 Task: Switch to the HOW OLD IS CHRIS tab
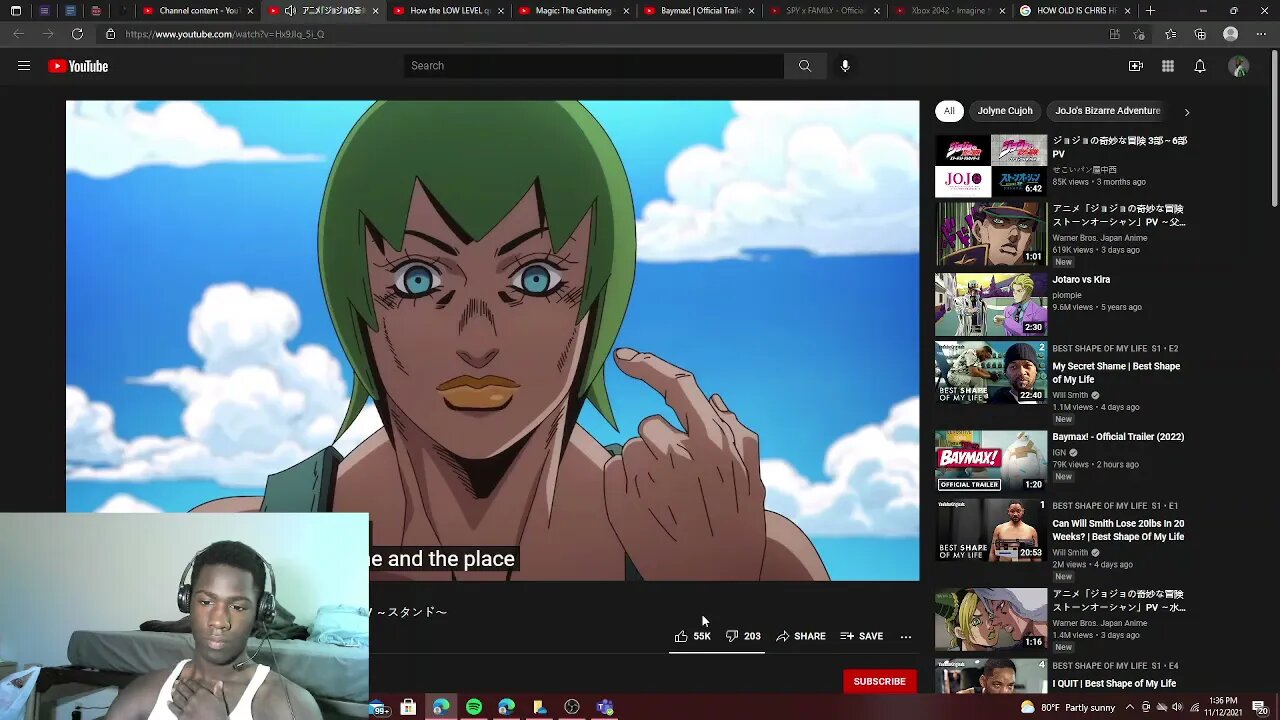[x=1074, y=11]
